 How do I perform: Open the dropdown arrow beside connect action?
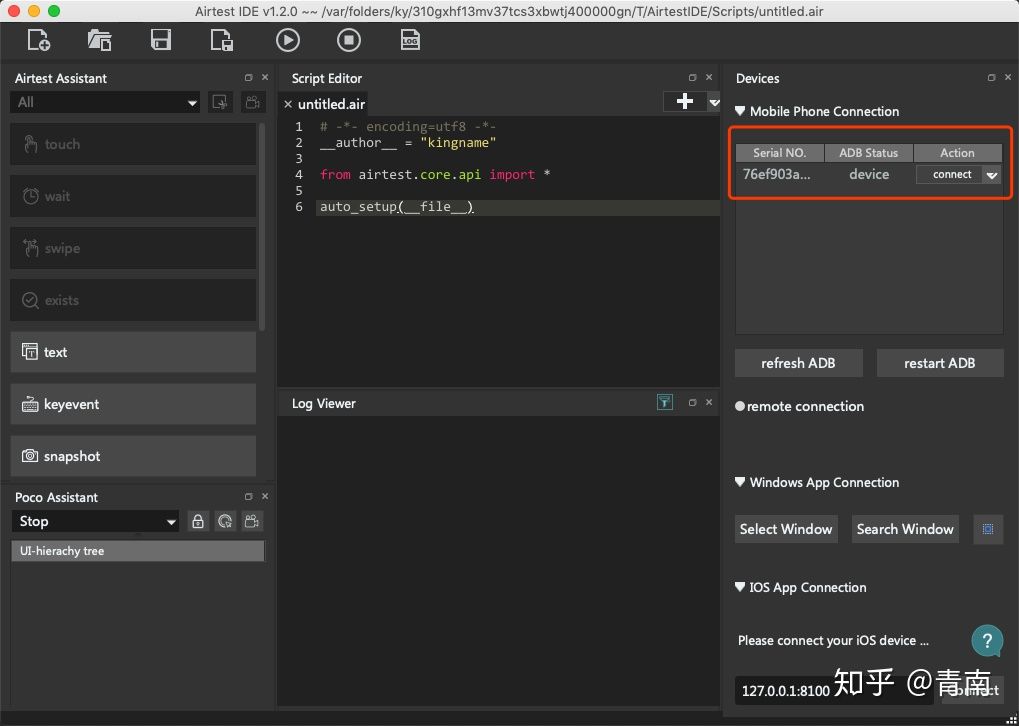[991, 175]
